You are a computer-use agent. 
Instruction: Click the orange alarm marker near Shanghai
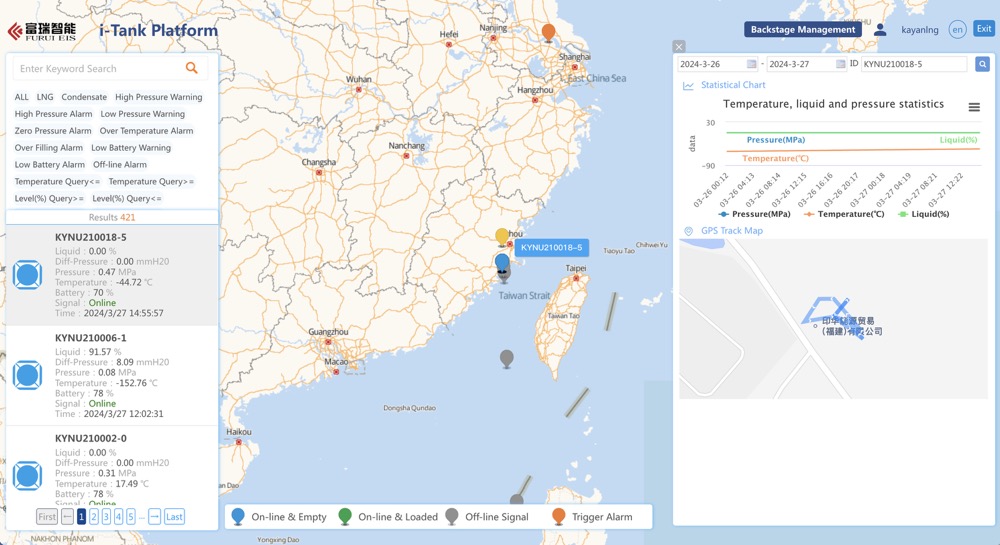click(548, 32)
